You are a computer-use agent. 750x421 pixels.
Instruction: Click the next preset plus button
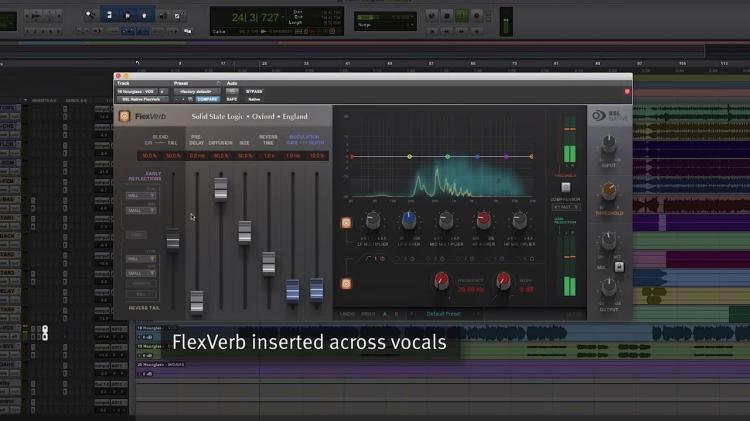pos(183,100)
